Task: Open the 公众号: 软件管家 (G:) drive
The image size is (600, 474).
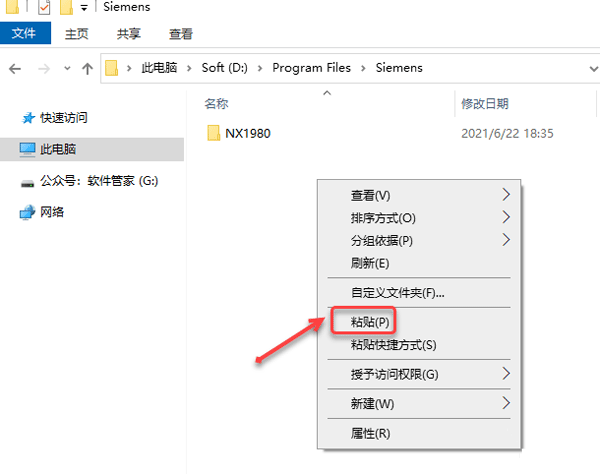Action: (x=99, y=181)
